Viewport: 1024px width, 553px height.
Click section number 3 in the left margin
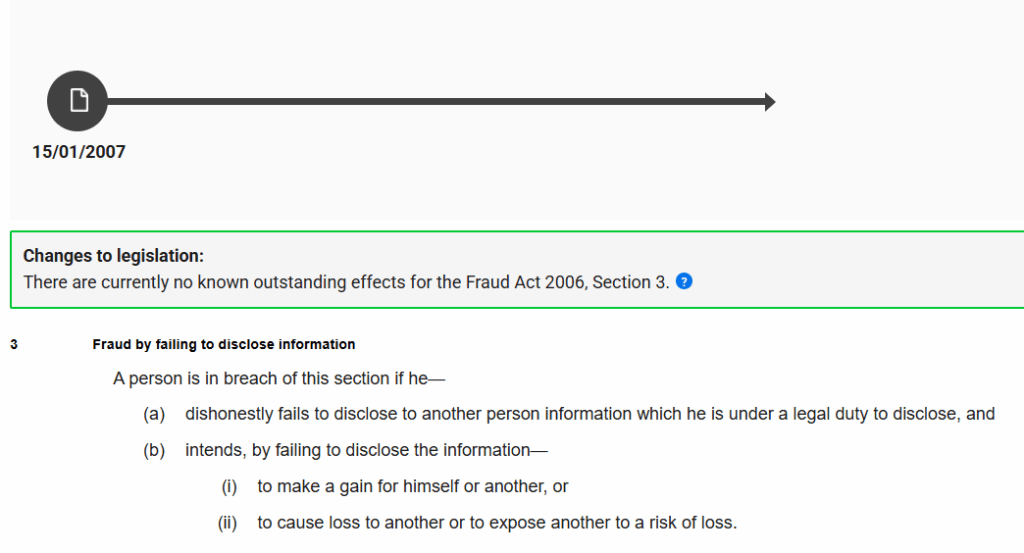coord(14,345)
